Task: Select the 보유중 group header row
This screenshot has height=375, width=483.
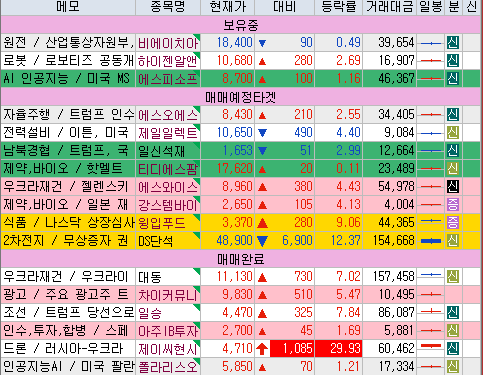Action: (241, 25)
